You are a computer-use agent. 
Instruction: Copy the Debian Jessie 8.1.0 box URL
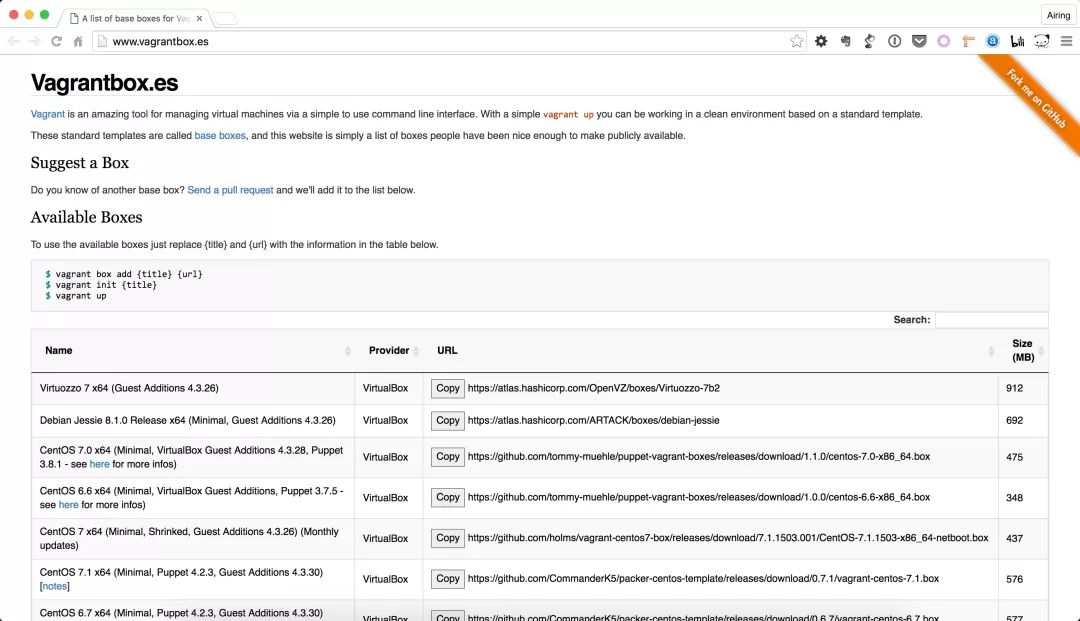[448, 421]
